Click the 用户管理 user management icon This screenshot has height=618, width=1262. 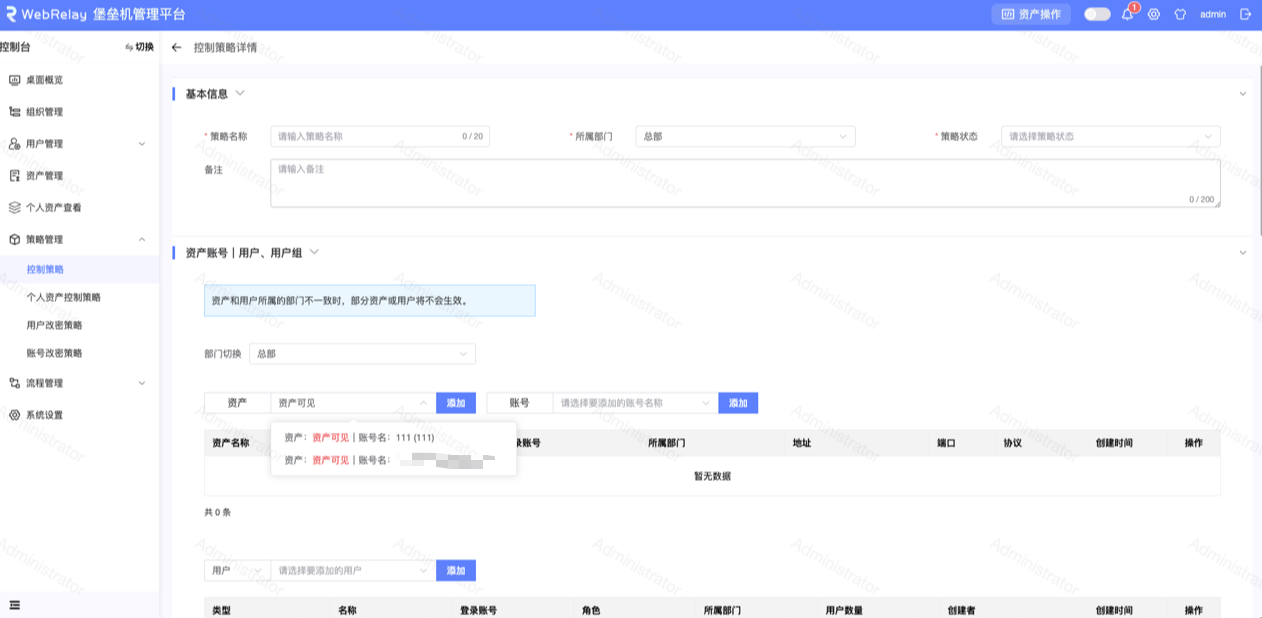point(14,144)
